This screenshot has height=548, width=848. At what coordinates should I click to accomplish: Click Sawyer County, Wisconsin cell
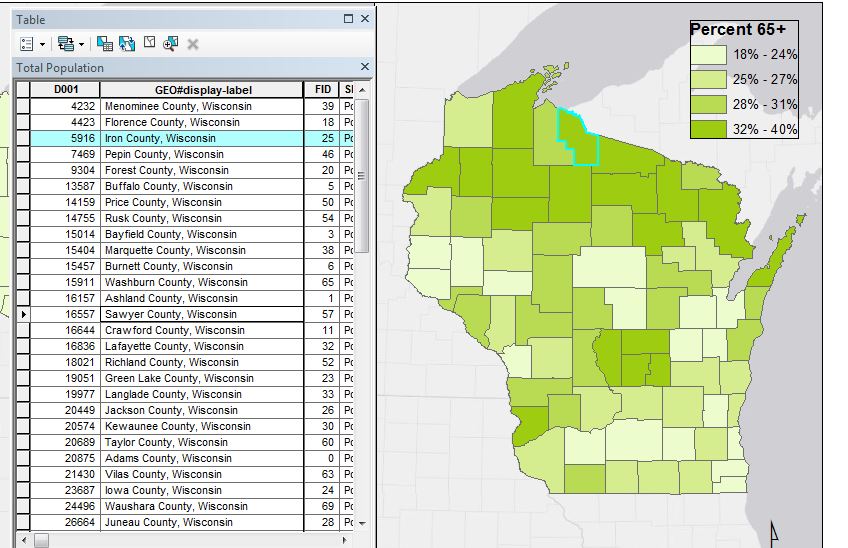pos(202,314)
